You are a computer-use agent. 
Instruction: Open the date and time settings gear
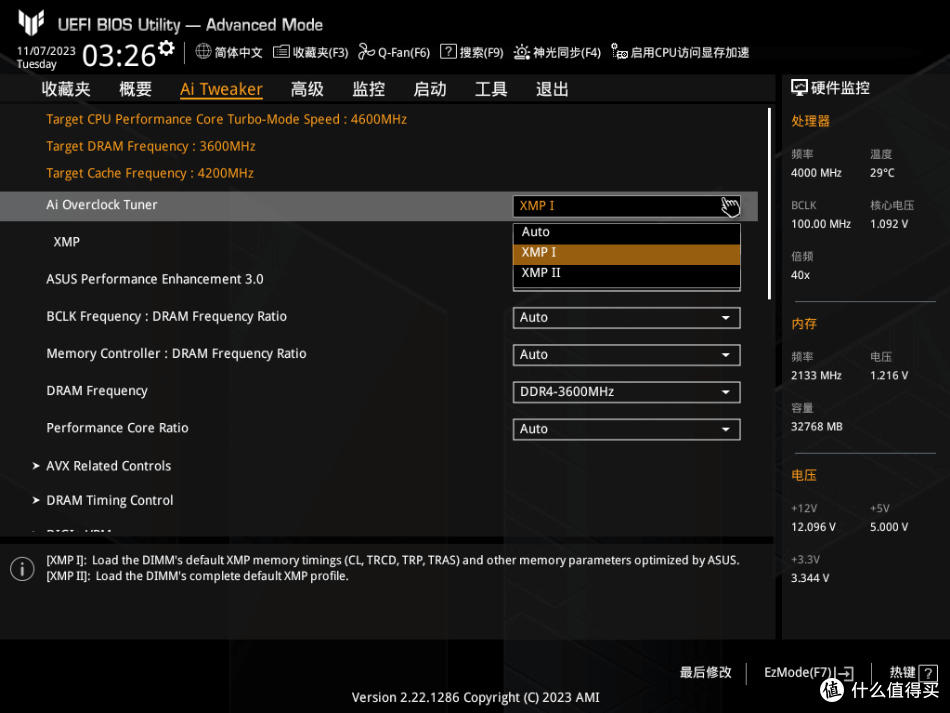[x=166, y=48]
